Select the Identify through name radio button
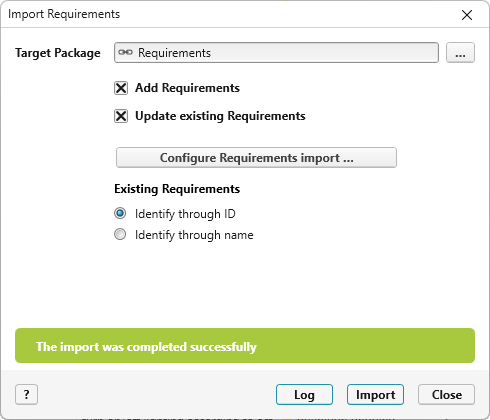The width and height of the screenshot is (490, 420). (x=120, y=234)
